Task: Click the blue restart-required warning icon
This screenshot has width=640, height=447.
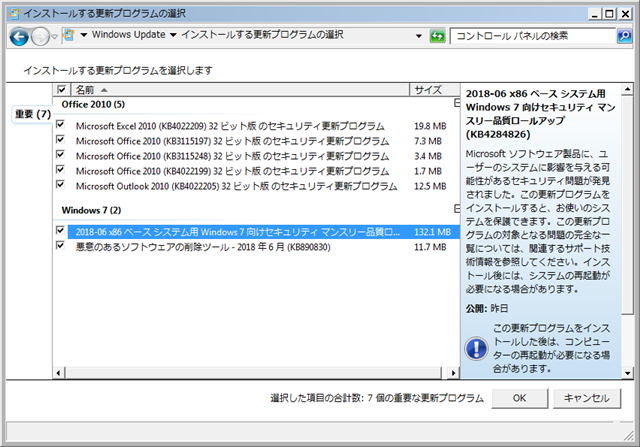Action: pyautogui.click(x=476, y=348)
